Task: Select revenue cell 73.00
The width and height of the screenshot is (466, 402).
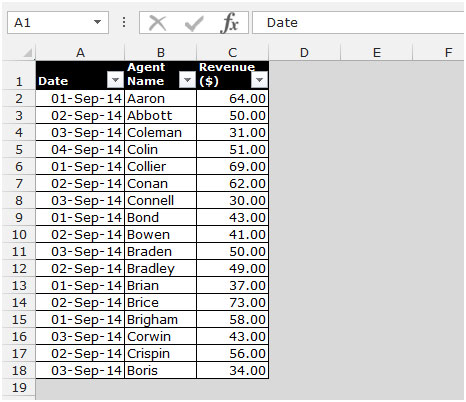Action: tap(233, 302)
